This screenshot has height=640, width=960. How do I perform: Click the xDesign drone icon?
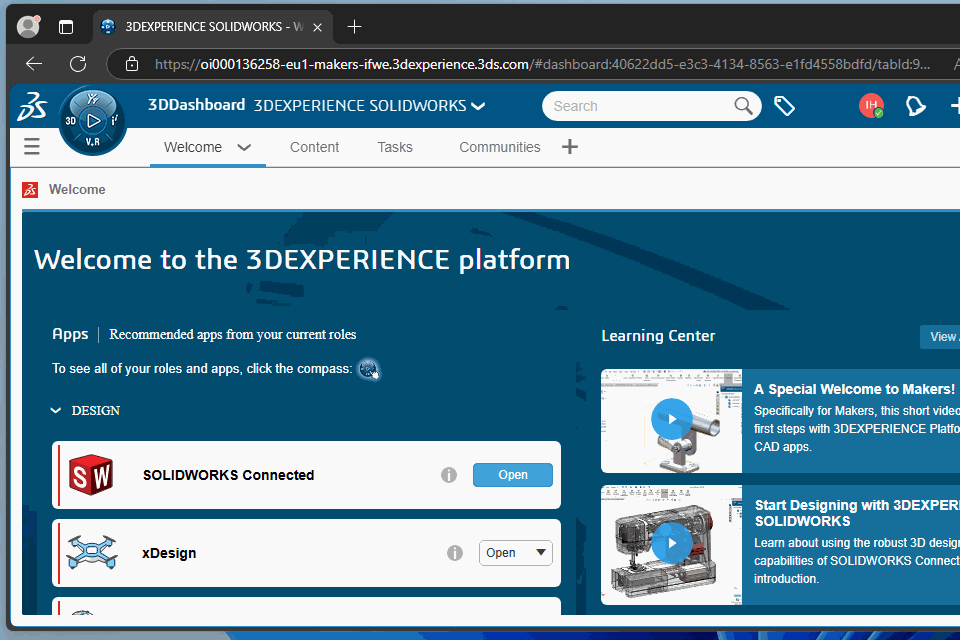[x=92, y=553]
